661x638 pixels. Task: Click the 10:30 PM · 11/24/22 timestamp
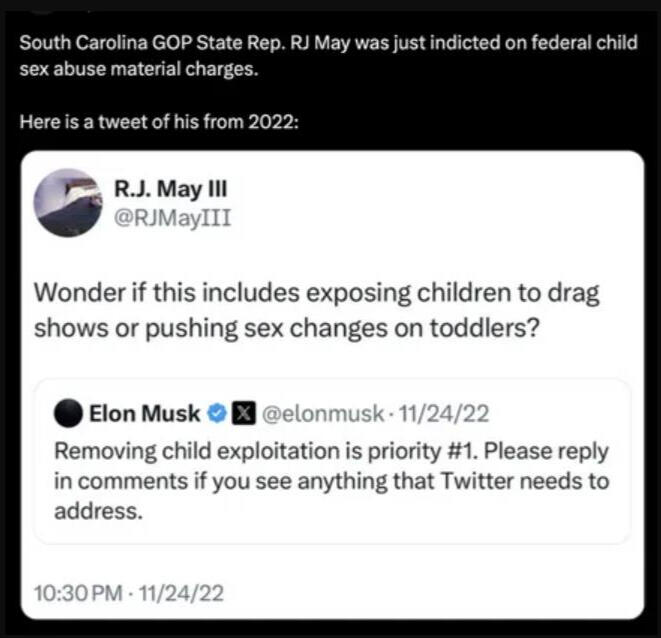click(x=128, y=592)
